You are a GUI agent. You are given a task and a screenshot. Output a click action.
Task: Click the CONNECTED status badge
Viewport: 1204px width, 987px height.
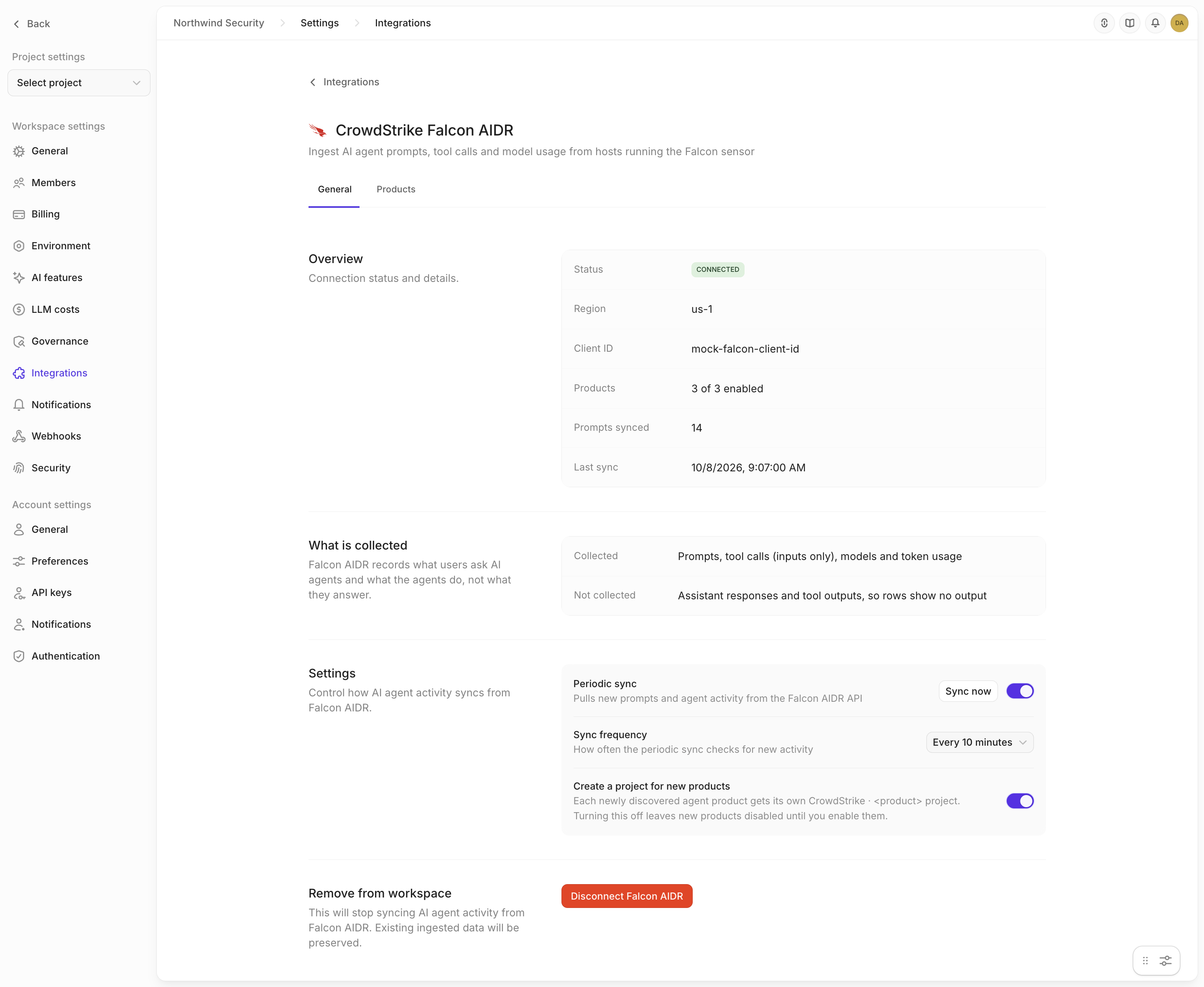[x=718, y=269]
